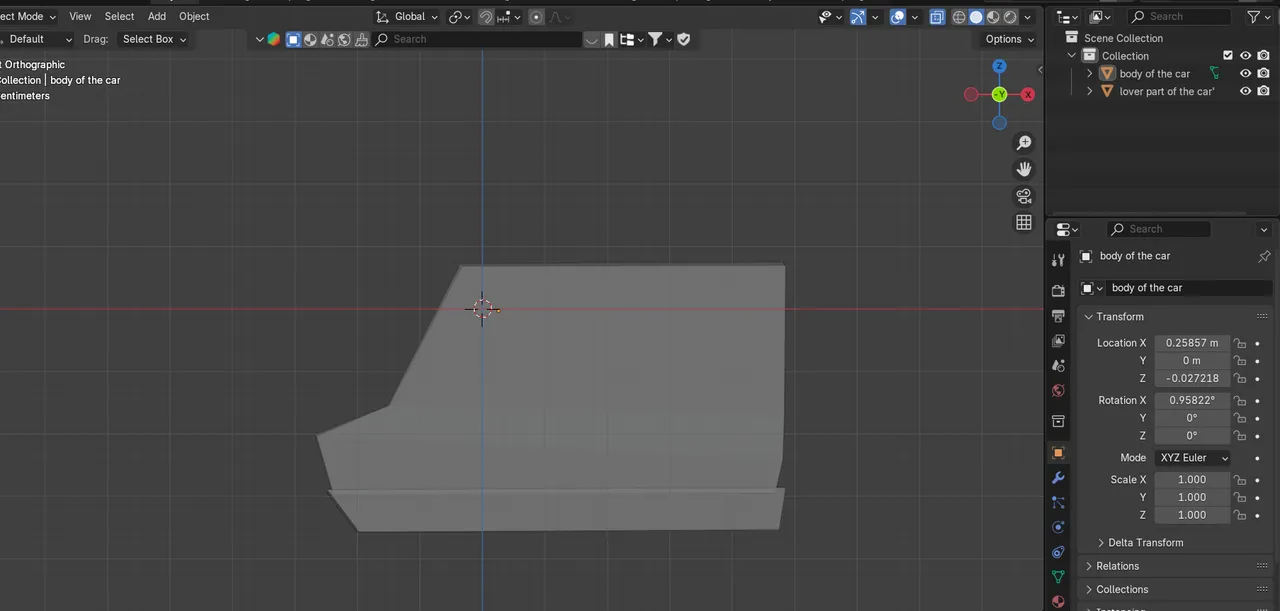This screenshot has width=1280, height=611.
Task: Click the green -Y axis gizmo
Action: click(999, 94)
